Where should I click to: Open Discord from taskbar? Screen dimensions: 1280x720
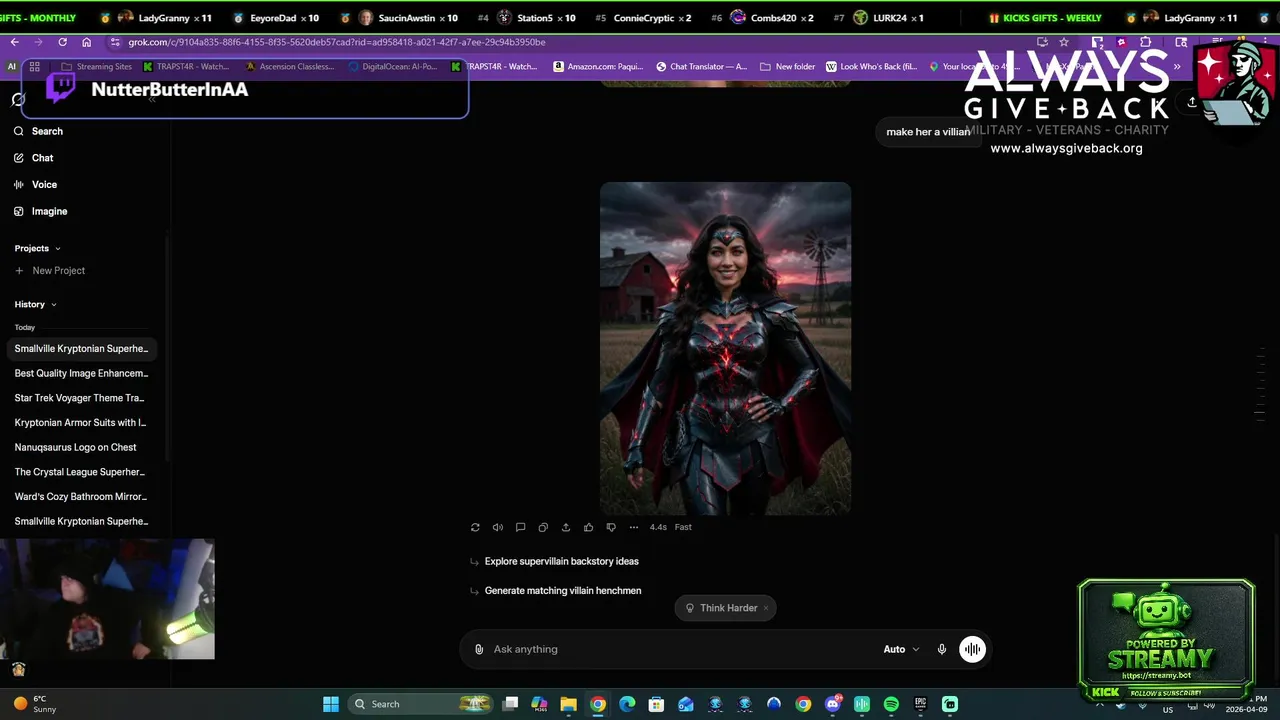tap(833, 704)
